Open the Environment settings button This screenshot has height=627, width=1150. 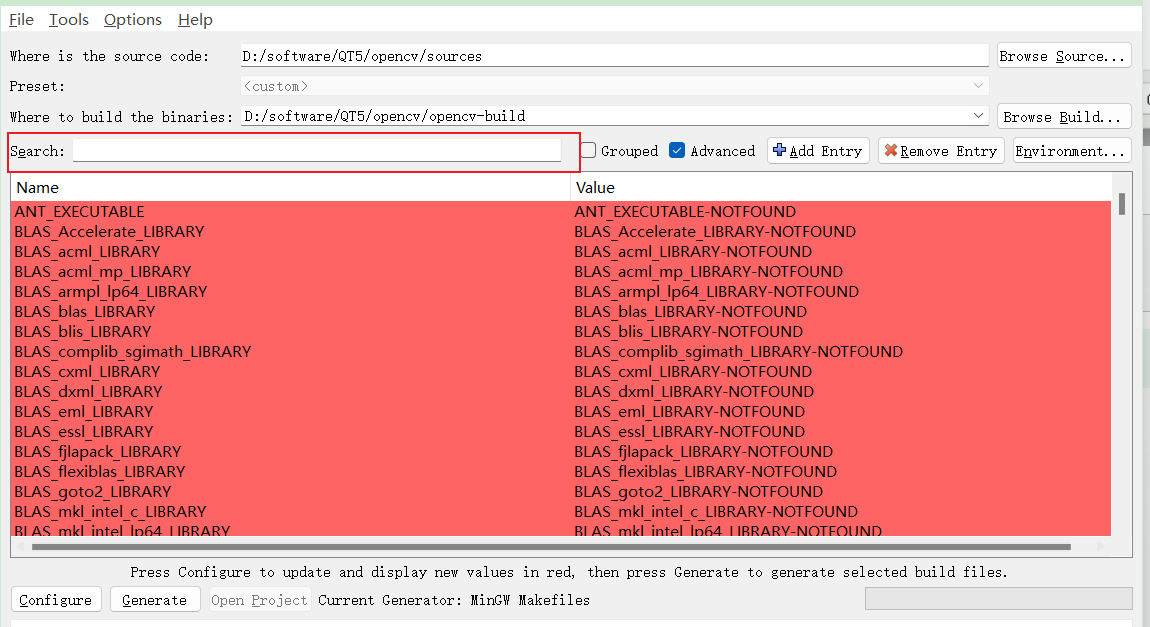click(x=1071, y=151)
